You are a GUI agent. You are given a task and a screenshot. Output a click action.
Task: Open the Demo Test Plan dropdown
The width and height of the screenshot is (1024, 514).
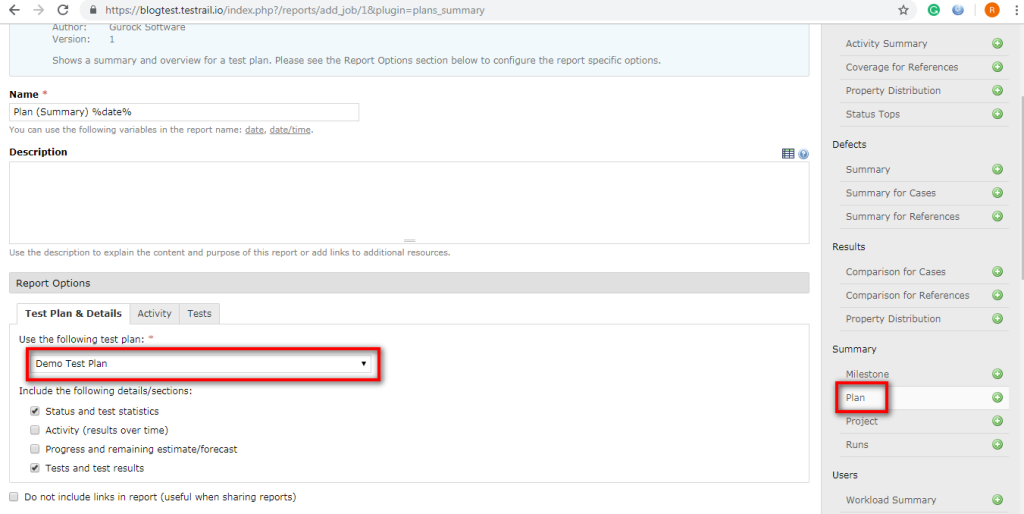(202, 364)
